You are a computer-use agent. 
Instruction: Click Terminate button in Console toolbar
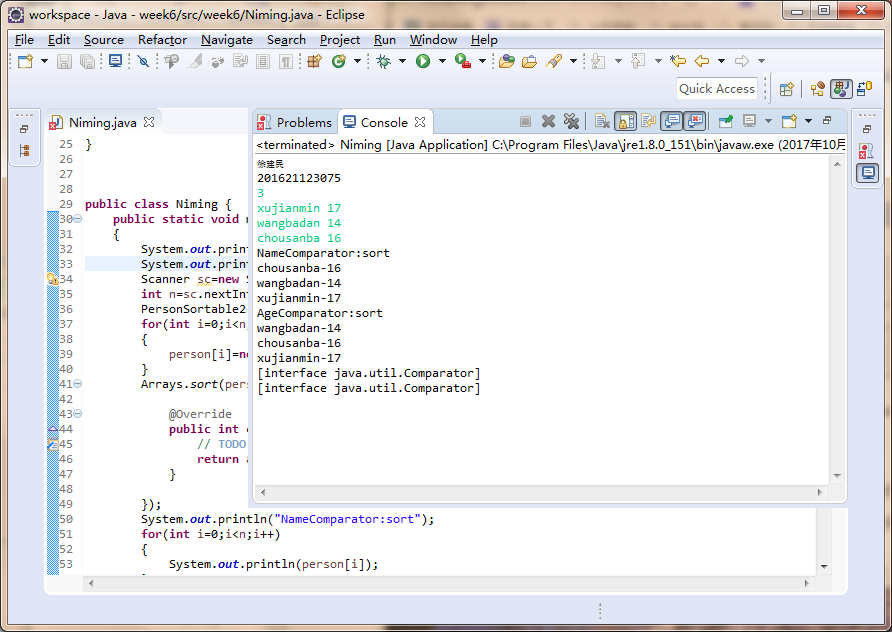526,121
